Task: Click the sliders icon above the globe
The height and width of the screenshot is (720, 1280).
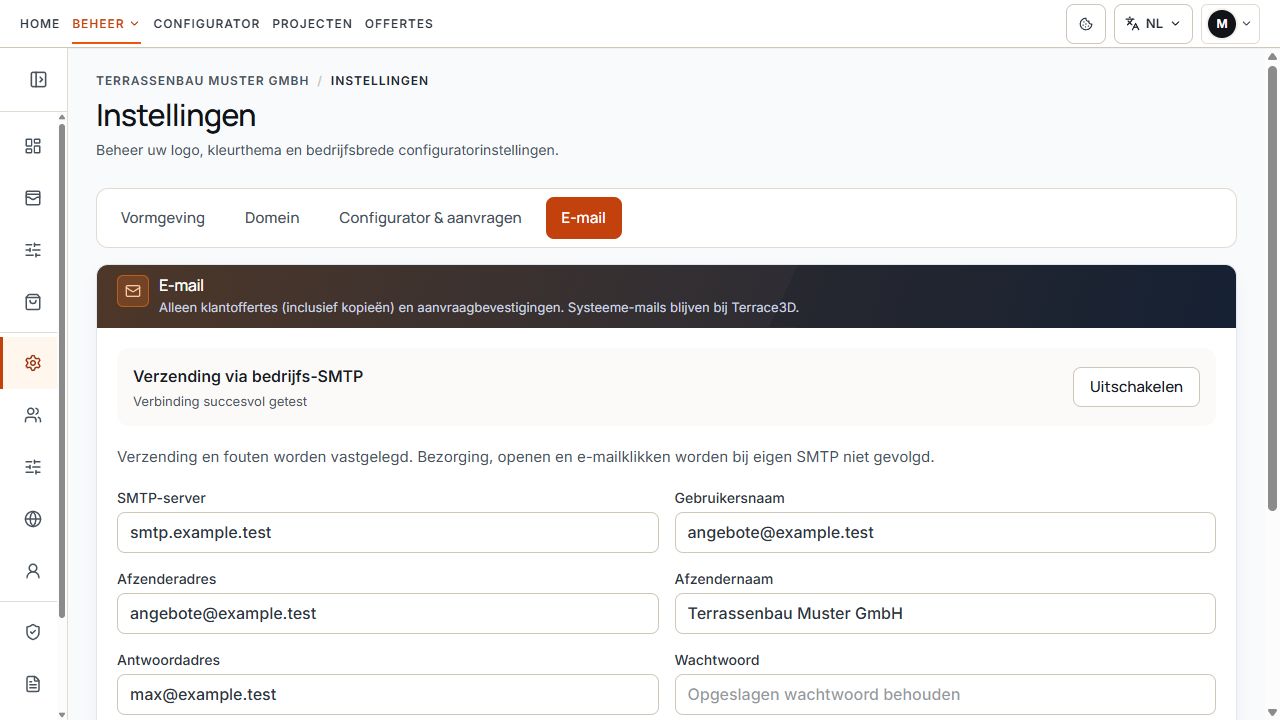Action: (x=33, y=467)
